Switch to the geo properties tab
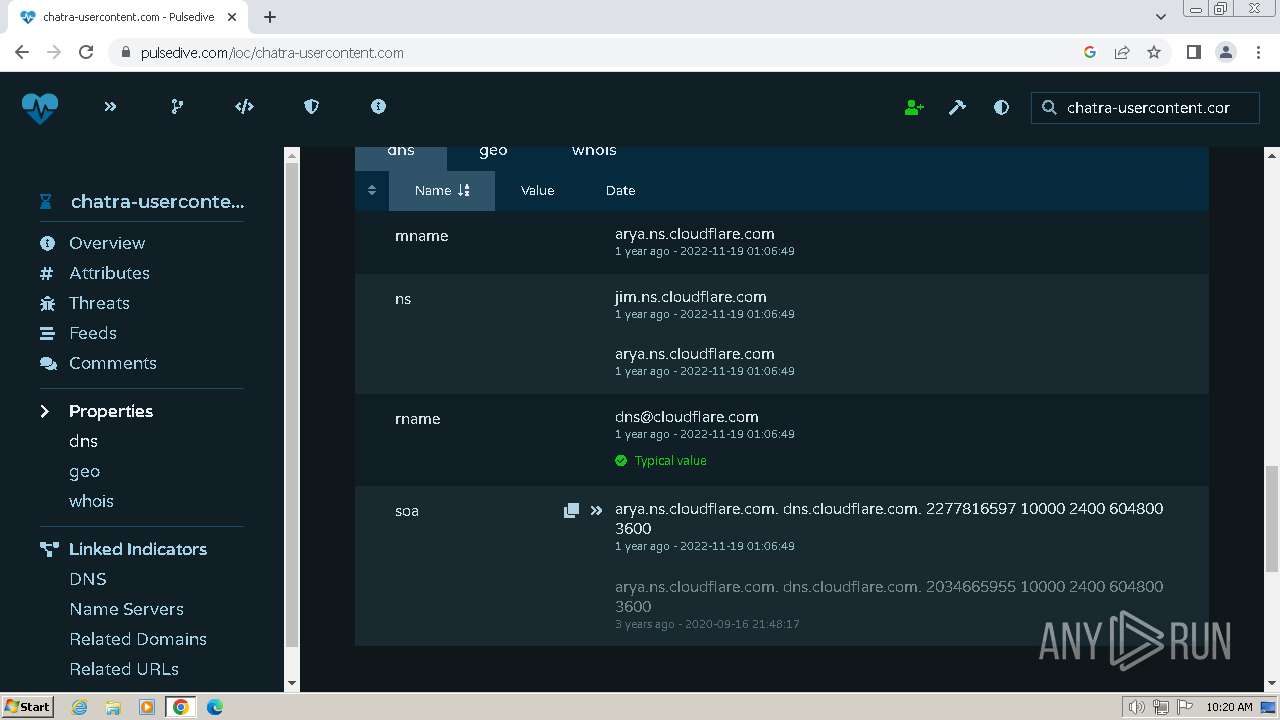The image size is (1280, 720). click(493, 151)
